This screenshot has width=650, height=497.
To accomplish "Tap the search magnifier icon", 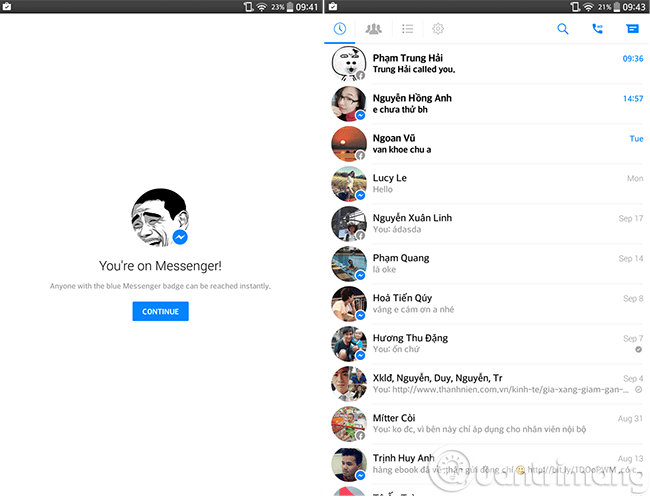I will 563,29.
